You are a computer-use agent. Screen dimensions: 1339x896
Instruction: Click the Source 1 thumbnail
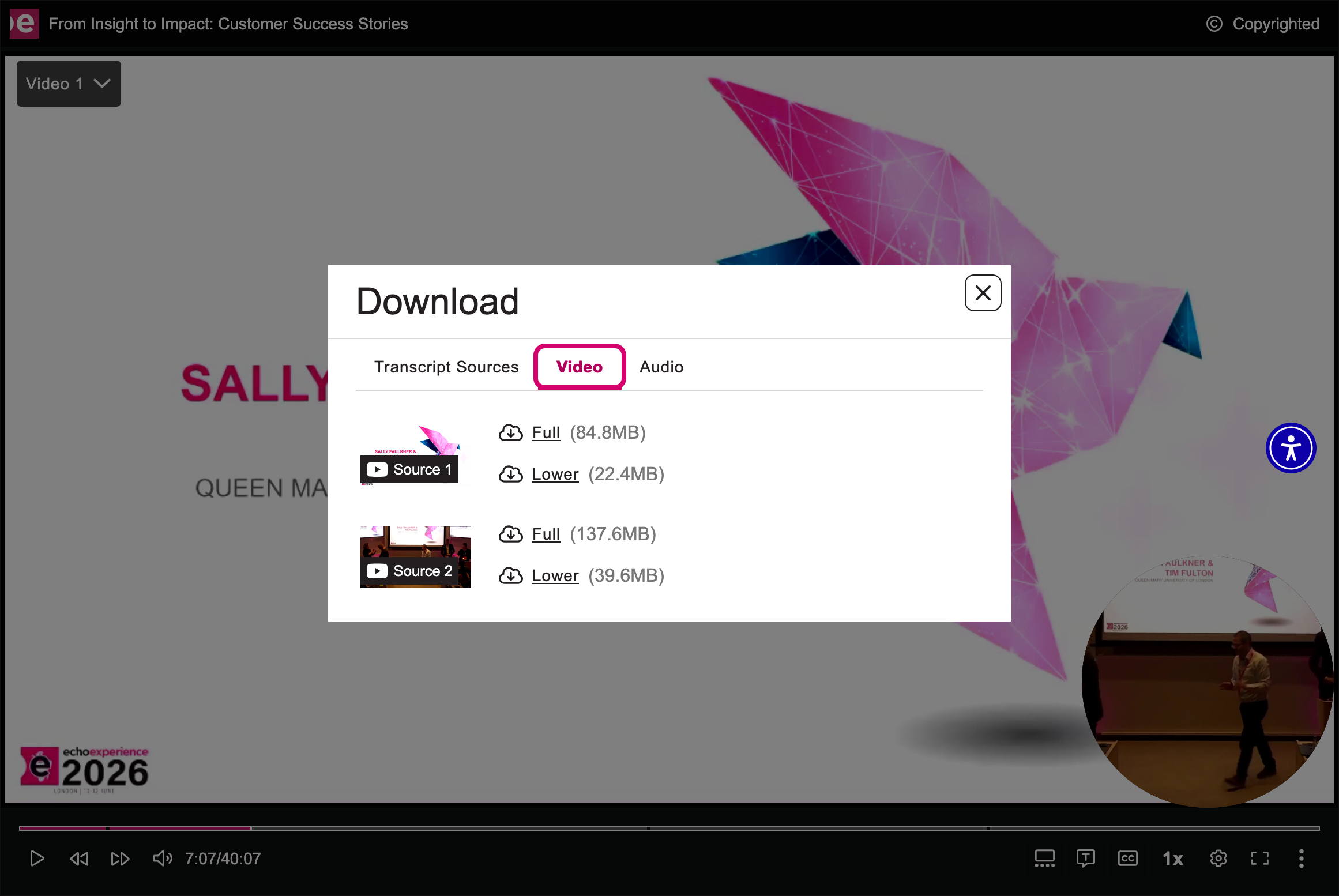[415, 455]
